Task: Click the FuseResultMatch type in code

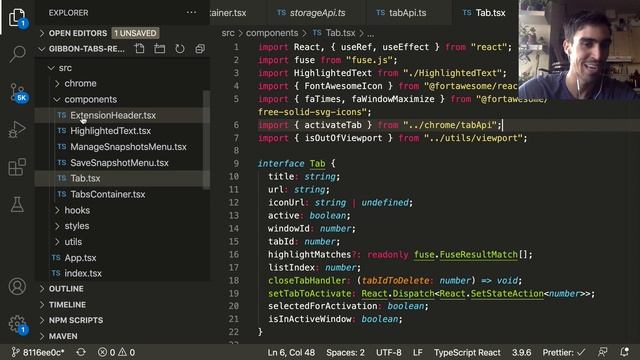Action: pos(478,255)
